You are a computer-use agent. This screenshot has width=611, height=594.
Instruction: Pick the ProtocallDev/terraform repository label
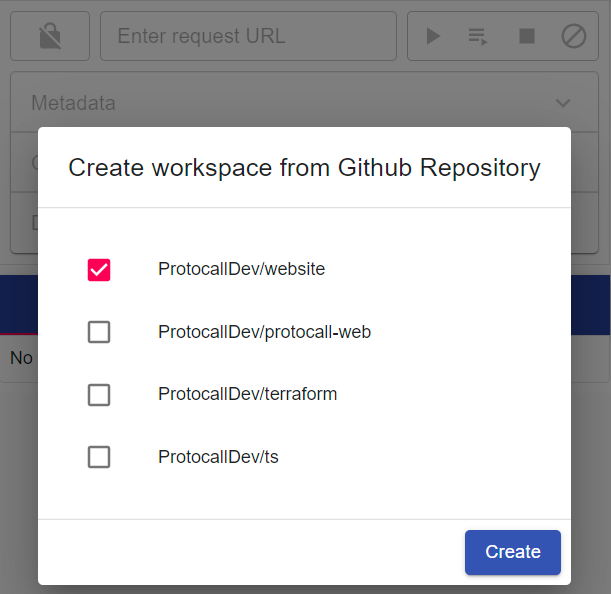click(247, 394)
